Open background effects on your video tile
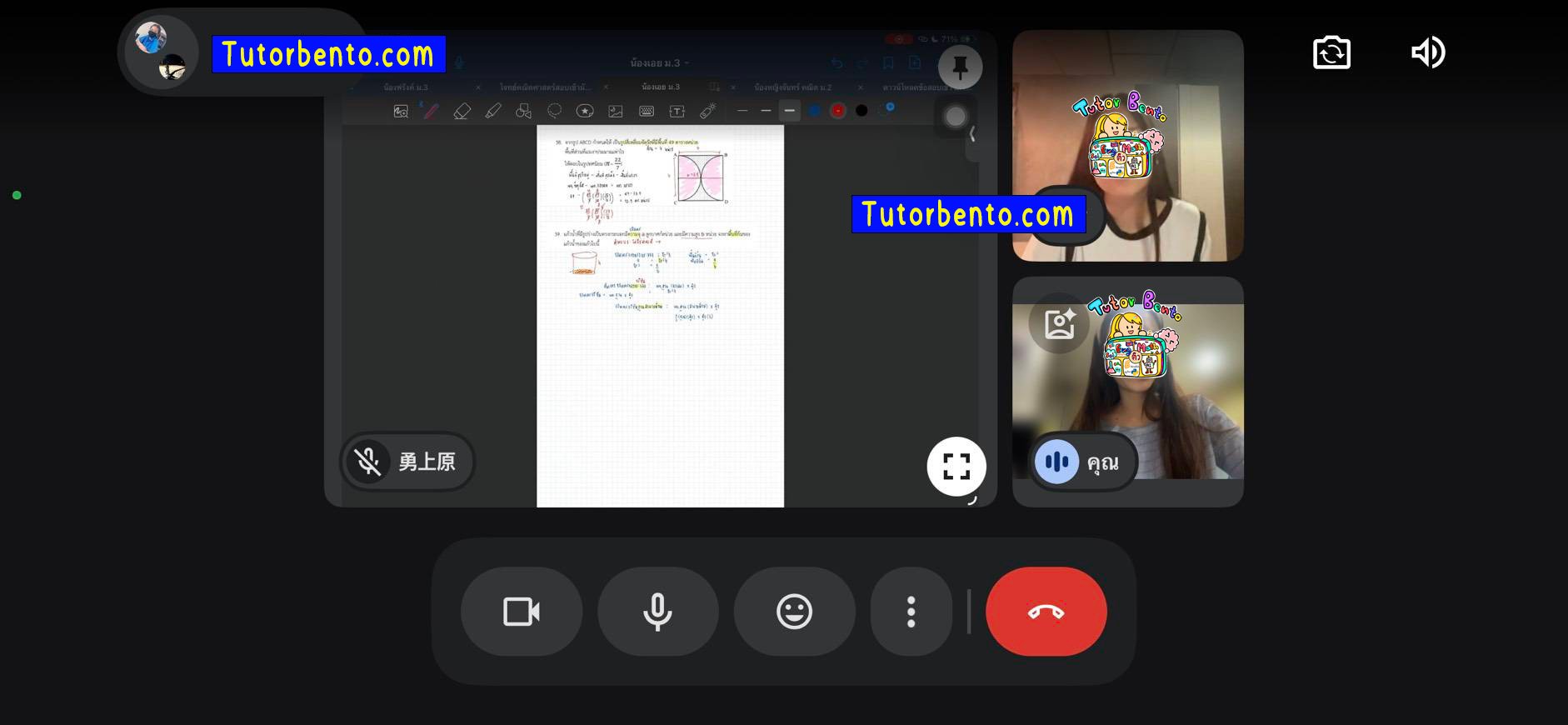The width and height of the screenshot is (1568, 725). click(x=1059, y=323)
